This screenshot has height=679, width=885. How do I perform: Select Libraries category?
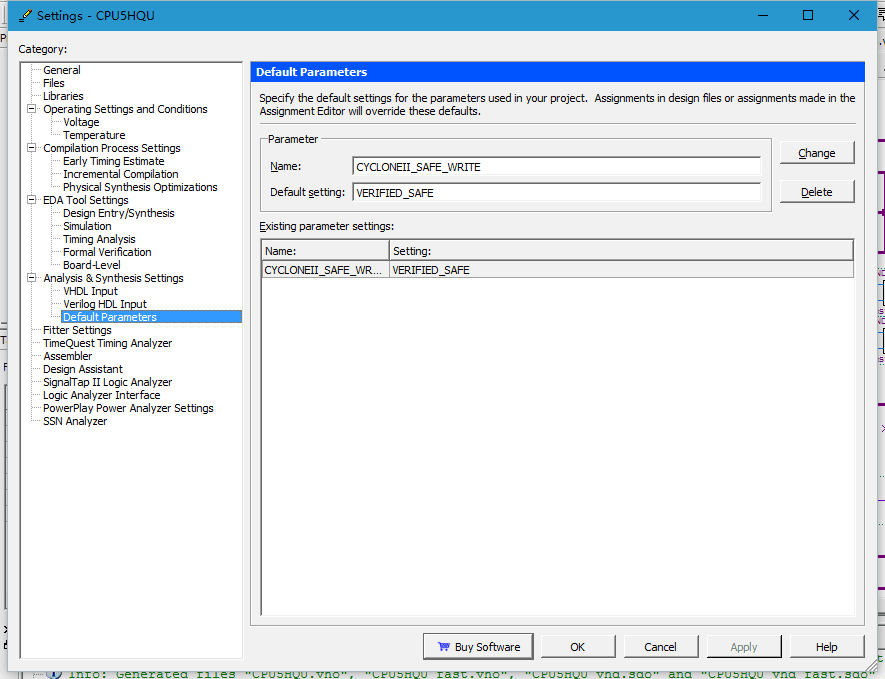[63, 96]
